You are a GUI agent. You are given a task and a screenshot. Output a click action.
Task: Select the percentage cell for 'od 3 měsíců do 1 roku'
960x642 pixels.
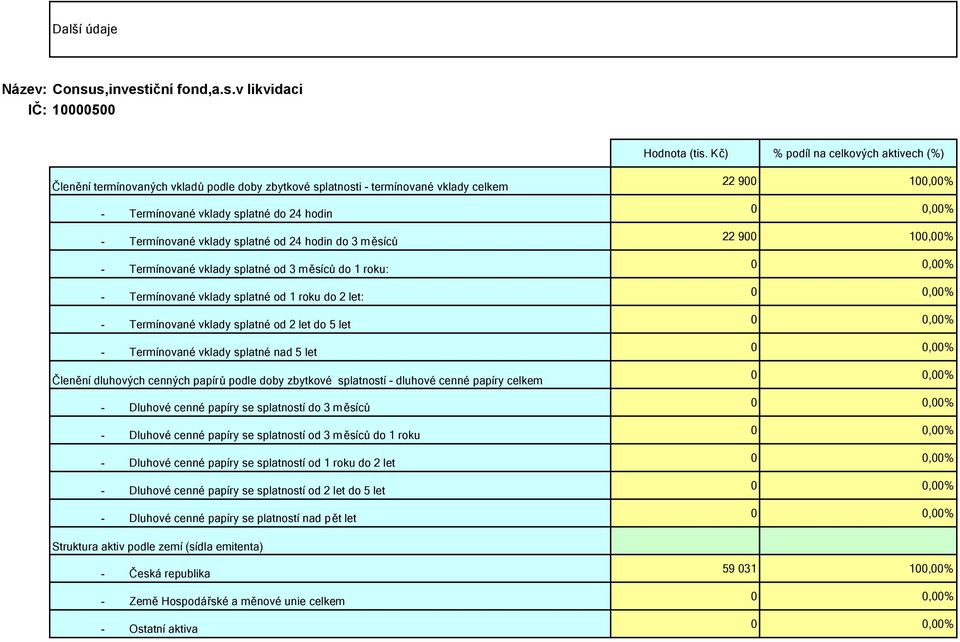click(x=858, y=264)
